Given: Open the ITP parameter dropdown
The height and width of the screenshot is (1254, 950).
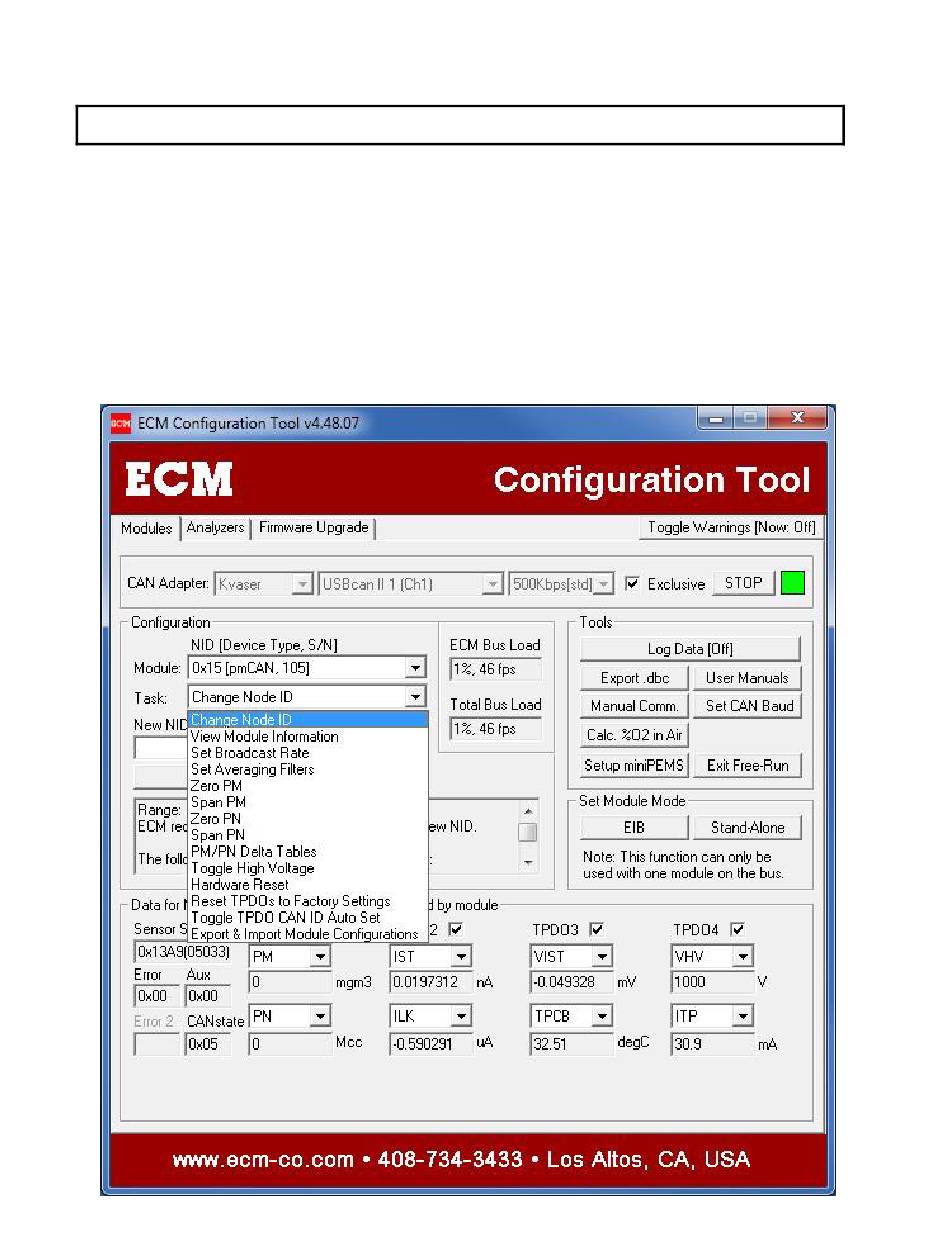Looking at the screenshot, I should click(x=743, y=1017).
